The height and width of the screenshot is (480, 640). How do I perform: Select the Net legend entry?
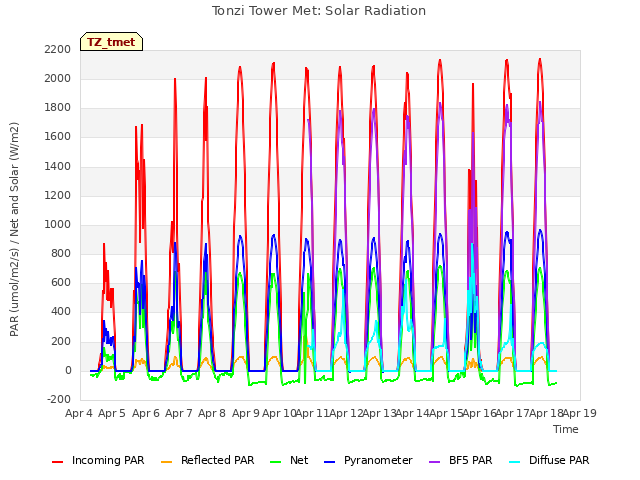(x=289, y=460)
